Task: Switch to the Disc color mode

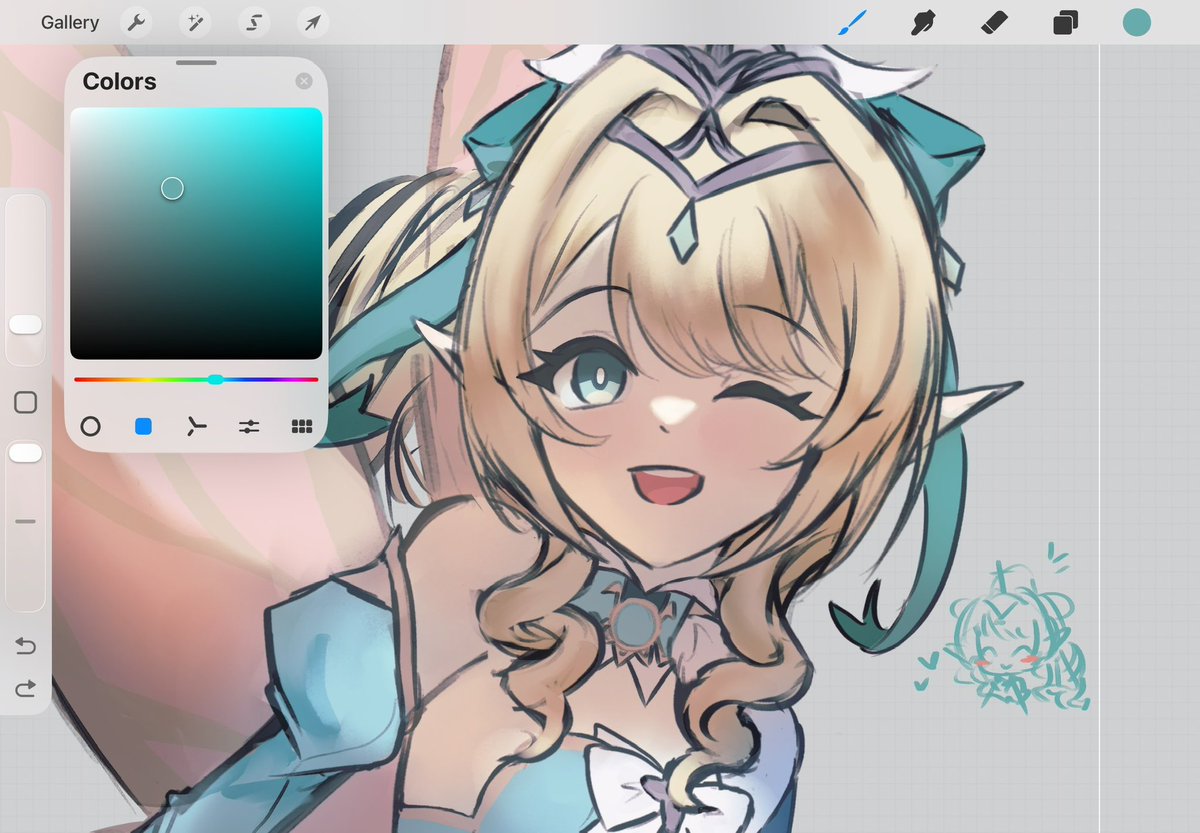Action: (90, 427)
